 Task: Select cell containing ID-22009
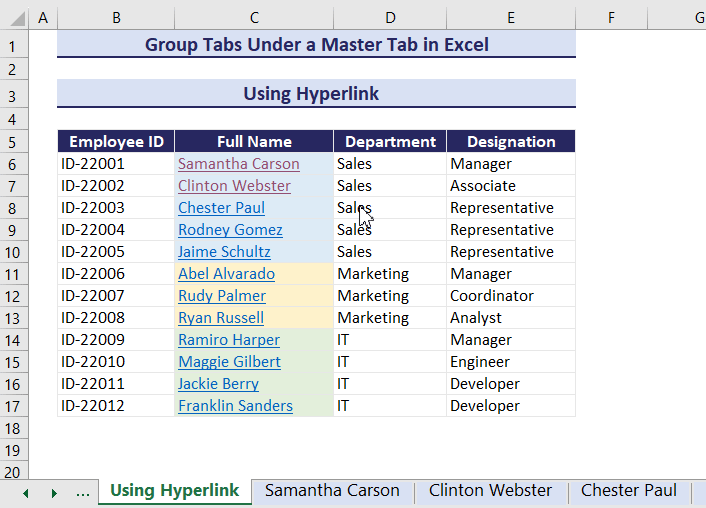click(93, 340)
